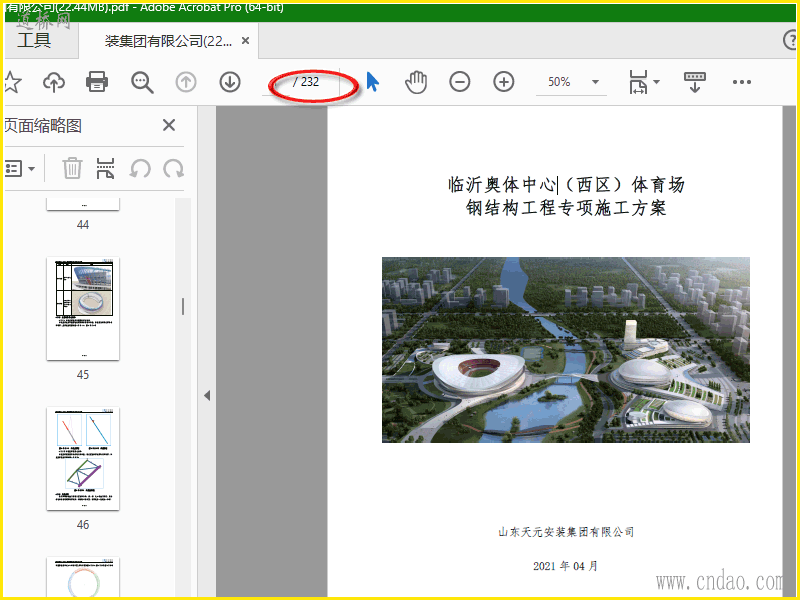Go to next page with down arrow
Image resolution: width=800 pixels, height=600 pixels.
click(x=230, y=82)
